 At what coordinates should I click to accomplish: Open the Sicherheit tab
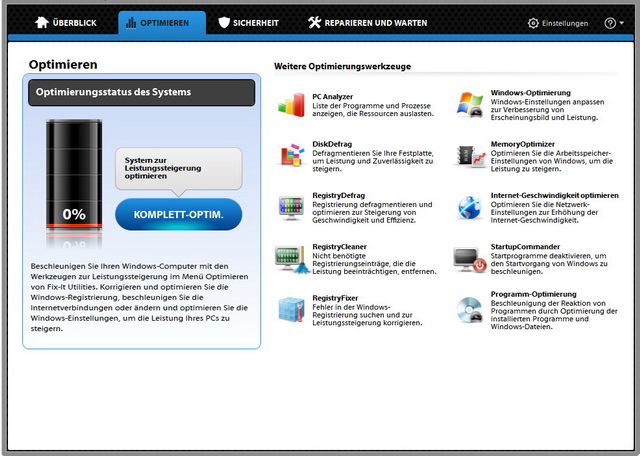(x=249, y=22)
